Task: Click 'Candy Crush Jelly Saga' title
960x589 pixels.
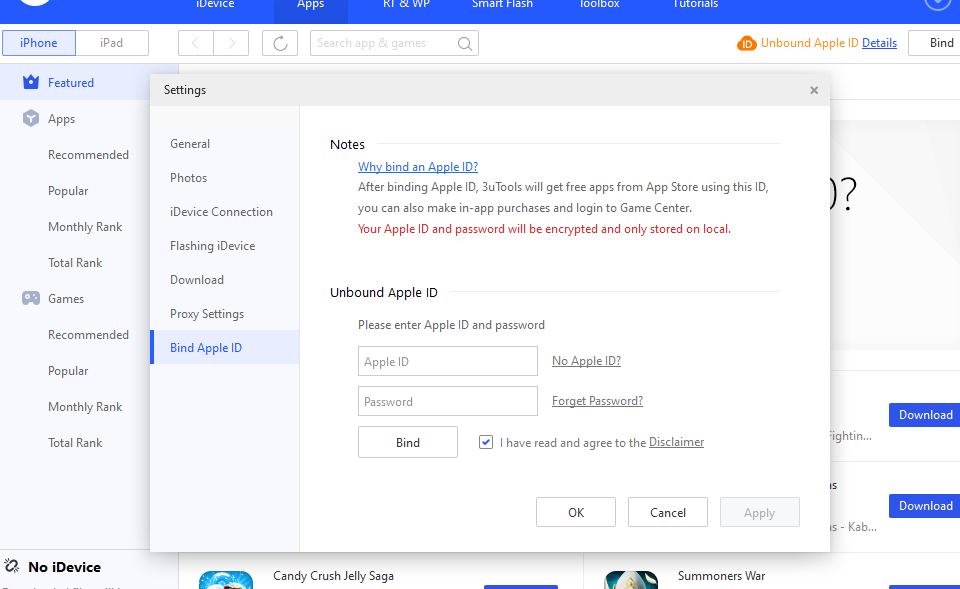Action: 333,576
